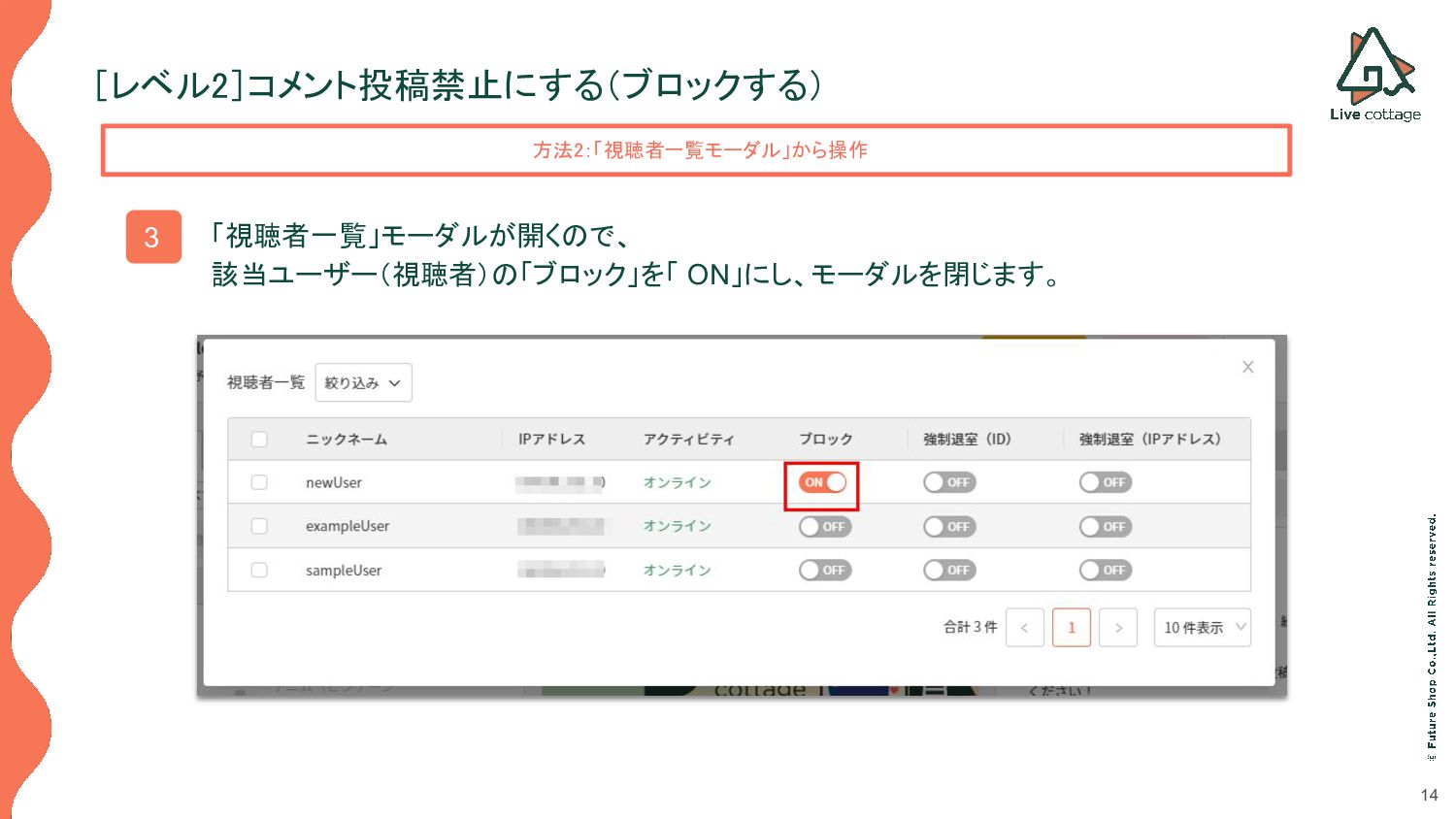
Task: Click the 合計 3 件 total count
Action: pos(970,627)
